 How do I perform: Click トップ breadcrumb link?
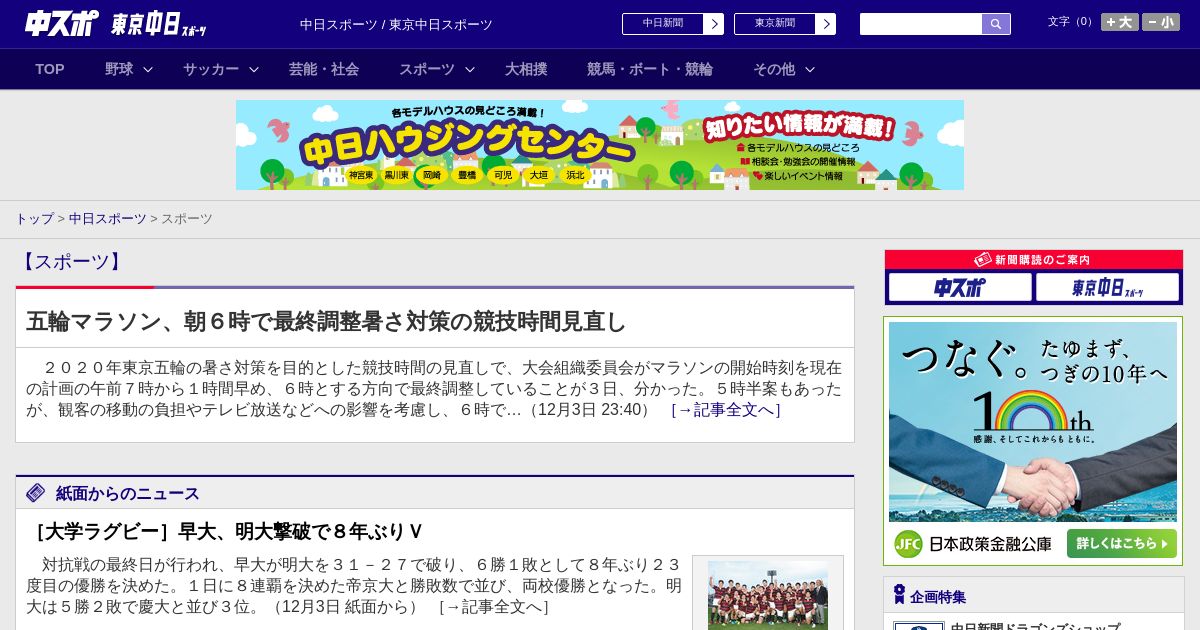pyautogui.click(x=34, y=218)
